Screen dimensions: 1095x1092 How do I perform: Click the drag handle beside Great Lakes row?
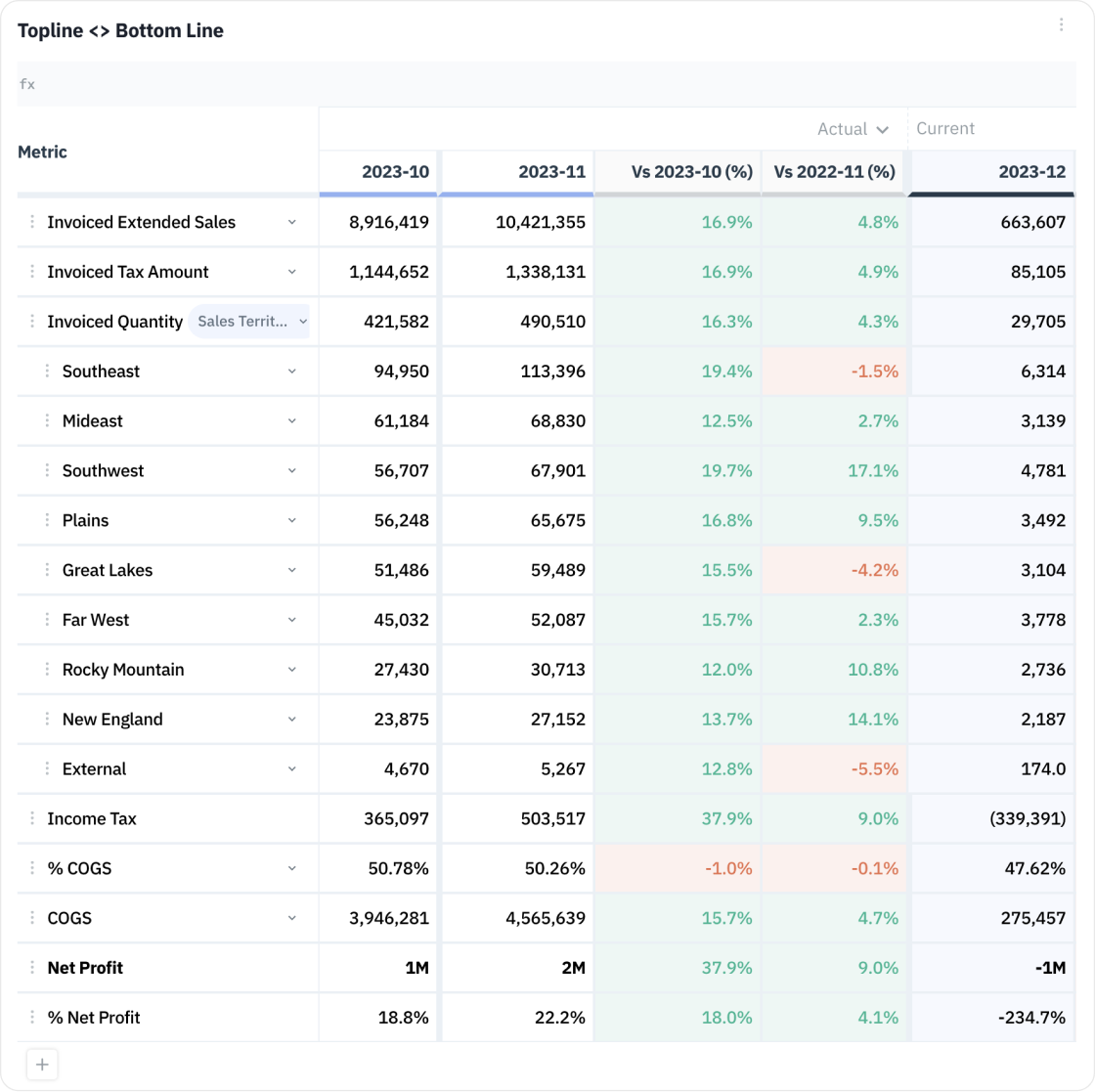[47, 570]
